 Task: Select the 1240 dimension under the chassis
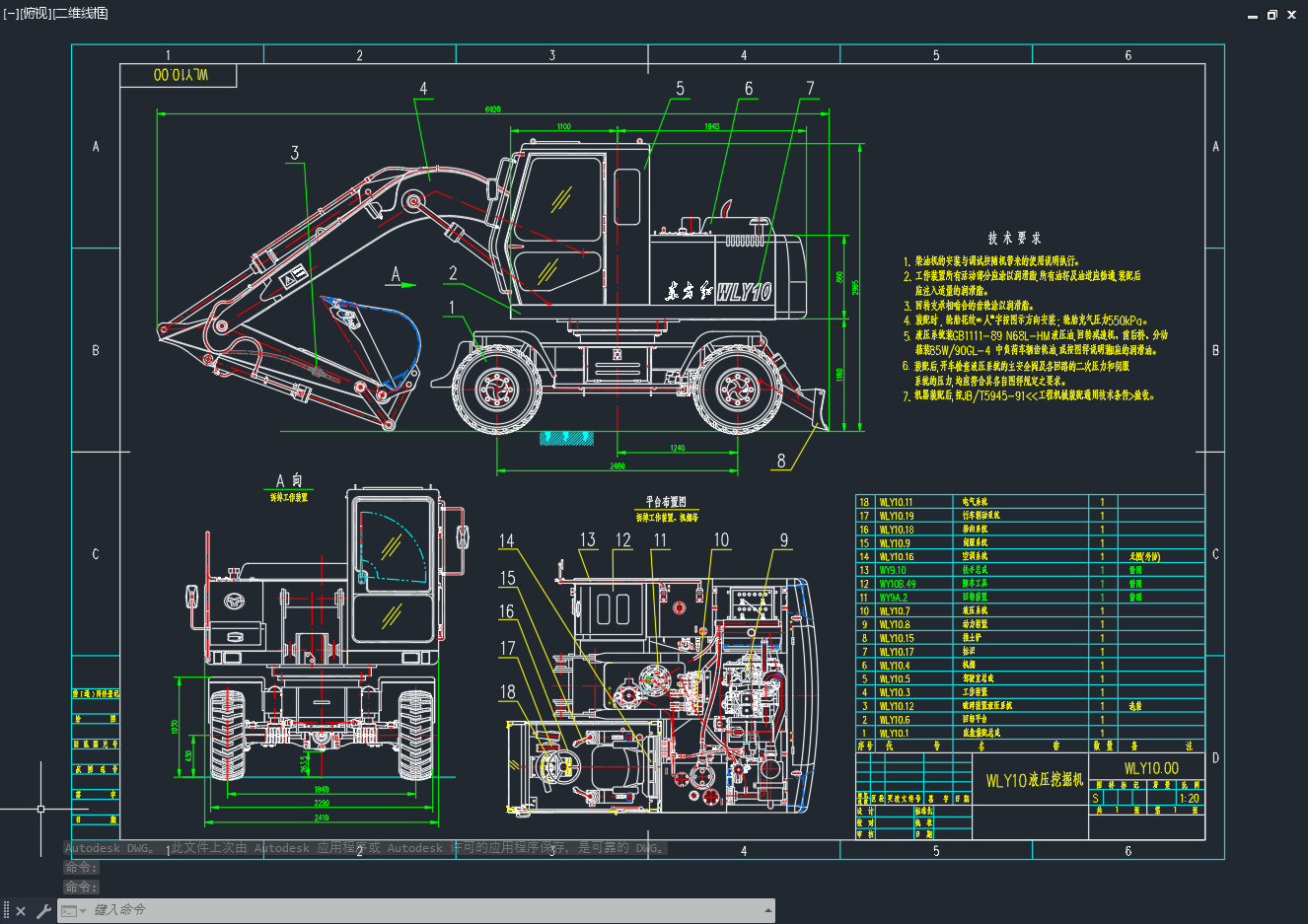[677, 449]
